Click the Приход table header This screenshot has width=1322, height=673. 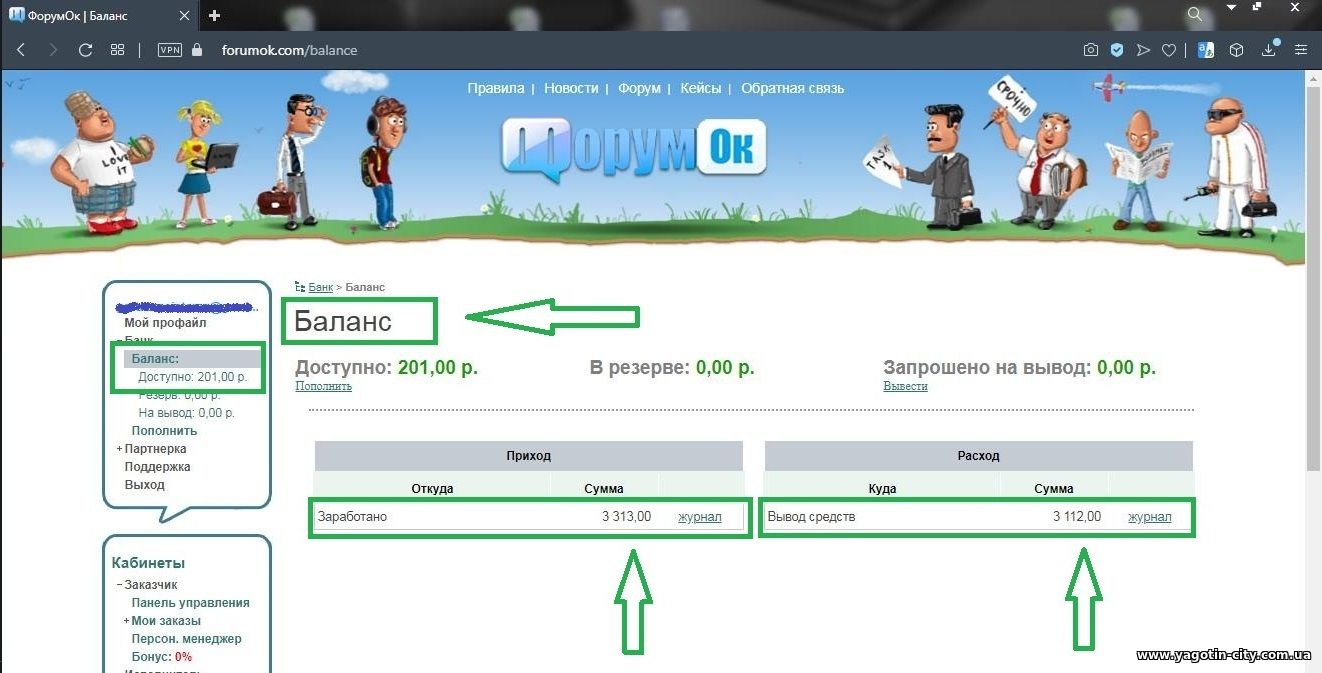(x=529, y=456)
